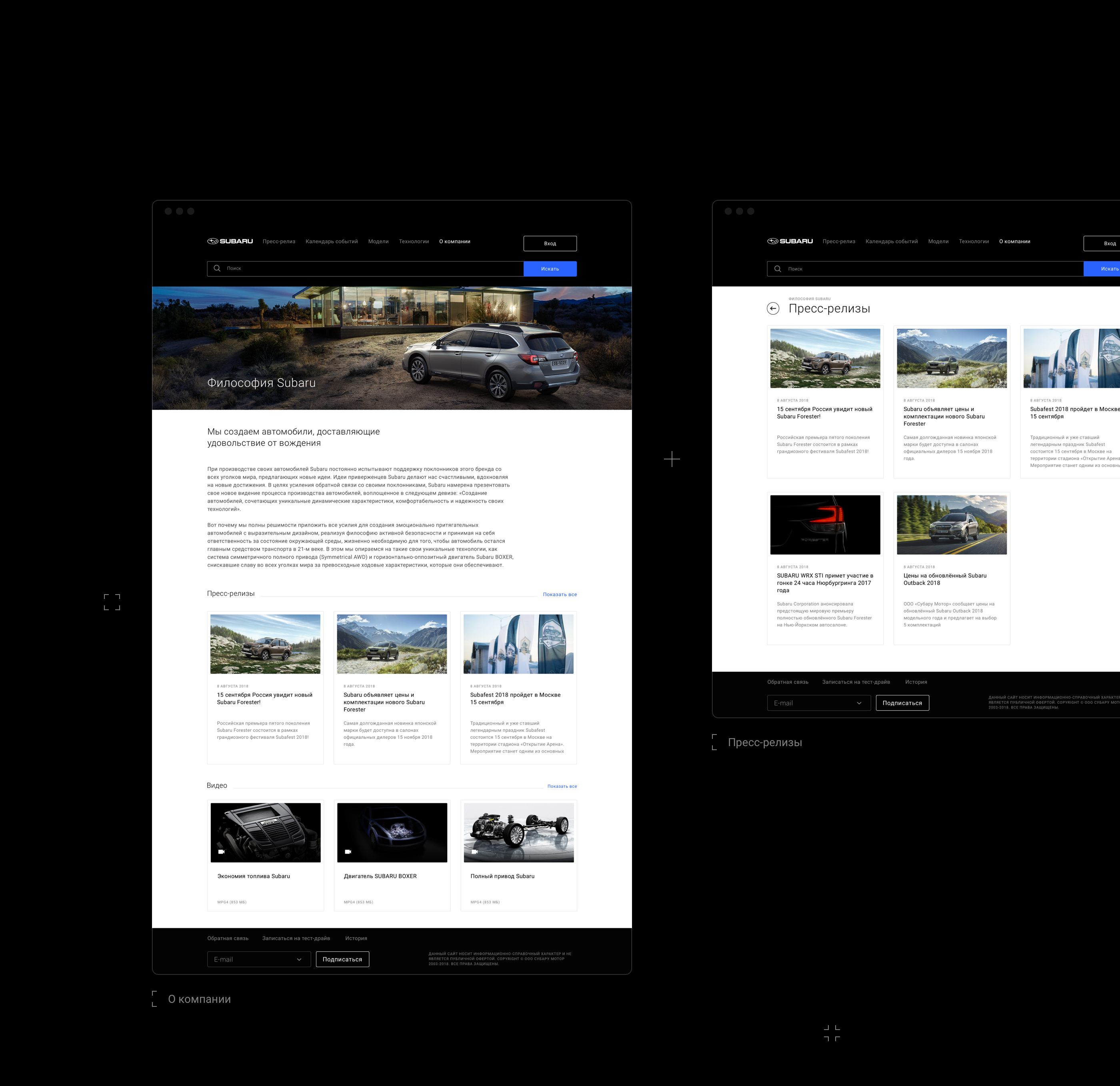The width and height of the screenshot is (1120, 1086).
Task: Open 15 сентября Россия увидит title in the right window
Action: click(824, 413)
